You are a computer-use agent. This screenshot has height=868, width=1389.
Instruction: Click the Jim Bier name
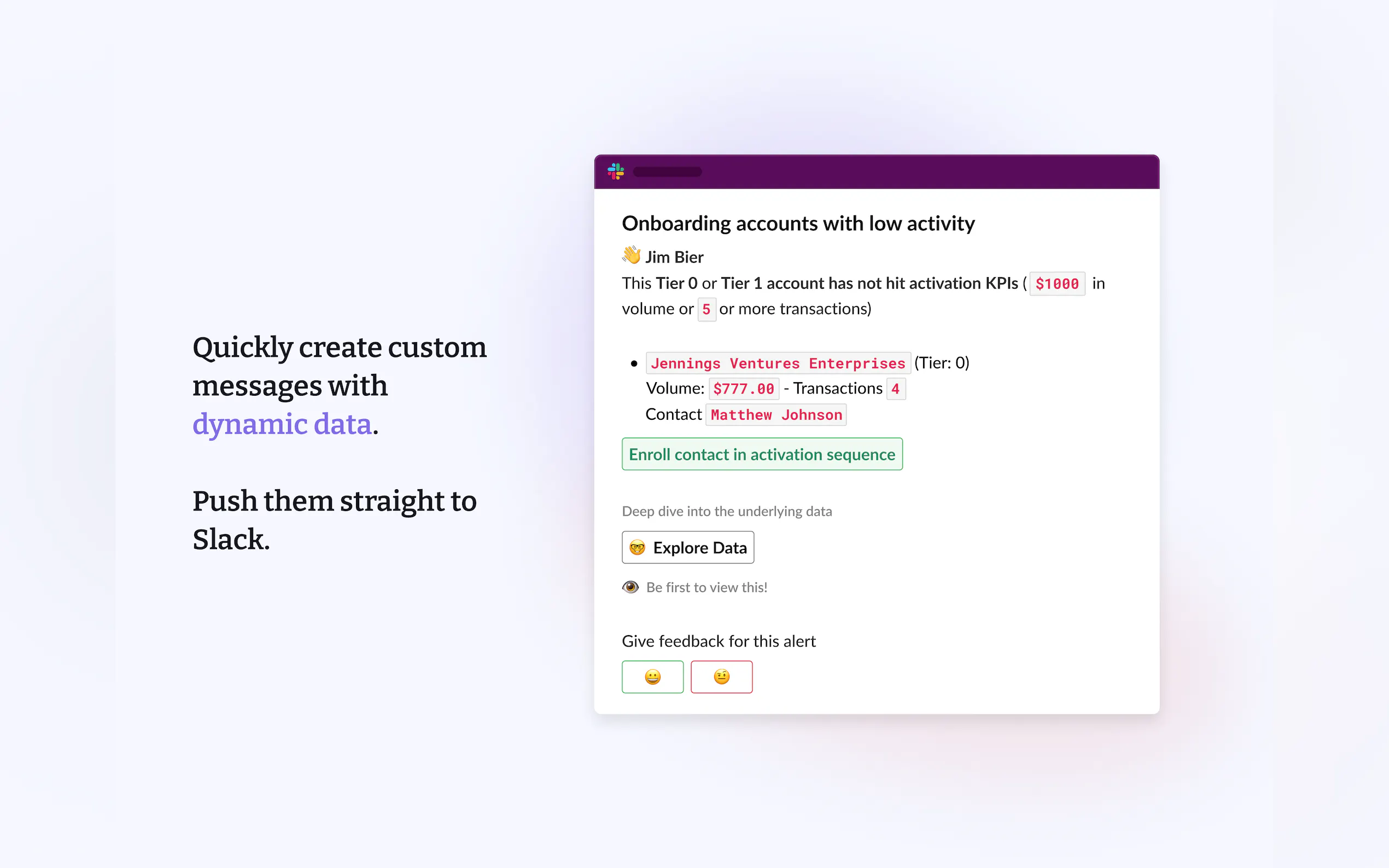[x=674, y=257]
